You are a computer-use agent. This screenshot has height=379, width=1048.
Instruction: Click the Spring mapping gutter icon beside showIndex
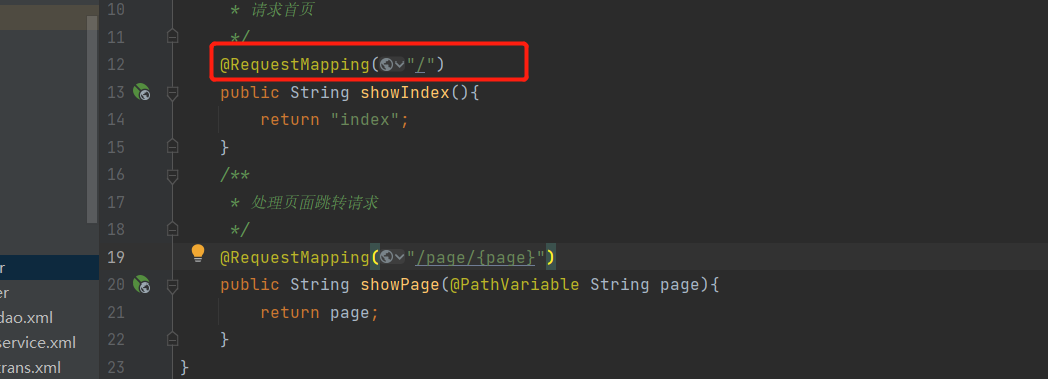141,92
